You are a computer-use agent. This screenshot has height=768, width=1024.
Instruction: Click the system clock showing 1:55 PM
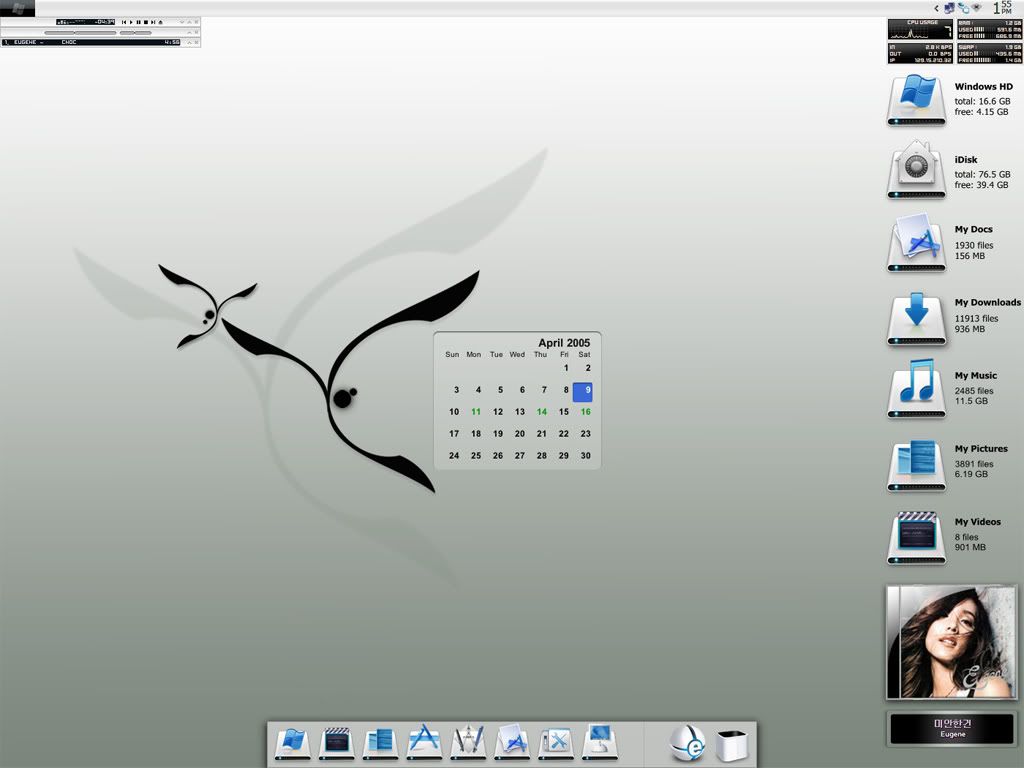click(x=1002, y=8)
